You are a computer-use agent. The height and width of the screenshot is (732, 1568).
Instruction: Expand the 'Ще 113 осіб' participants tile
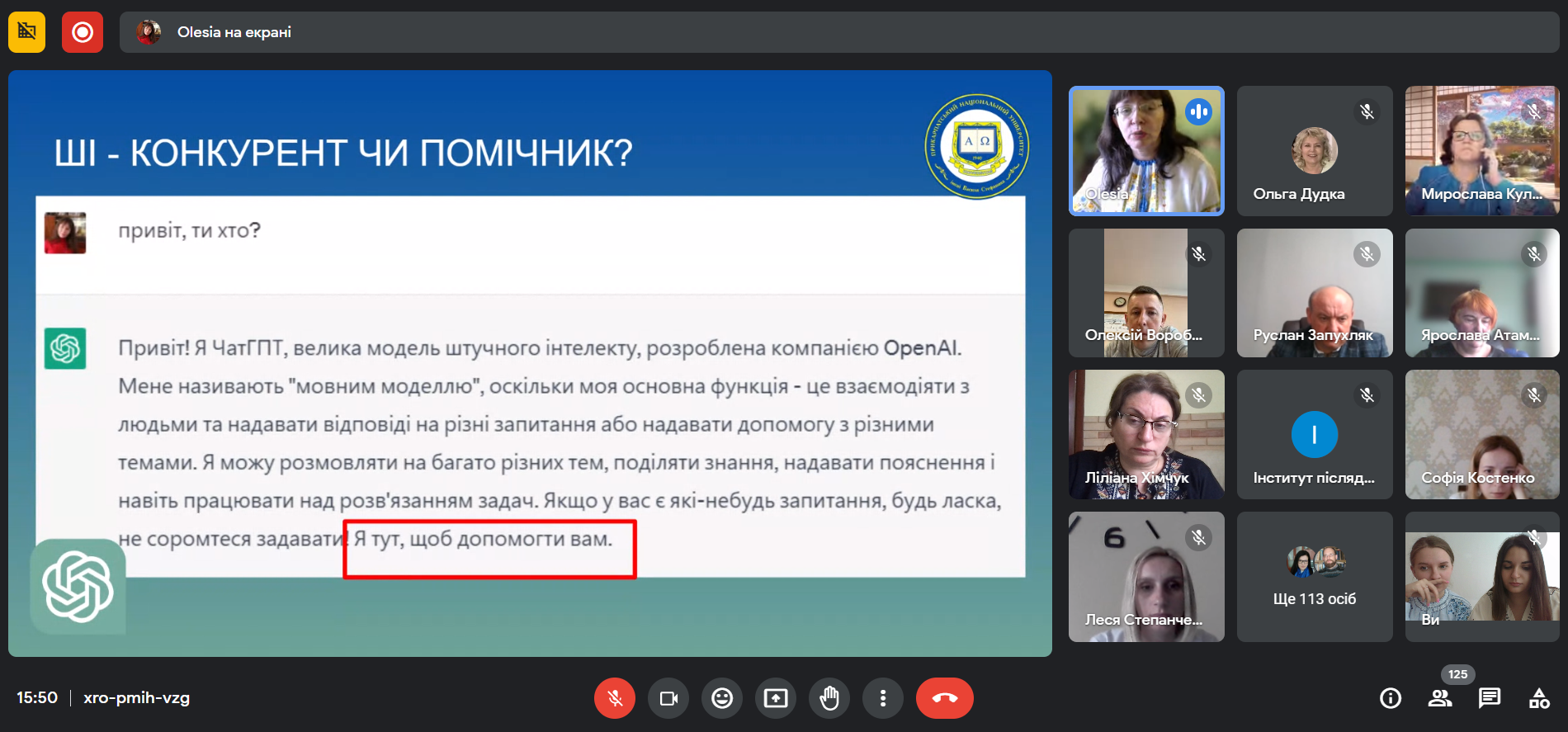(x=1314, y=577)
